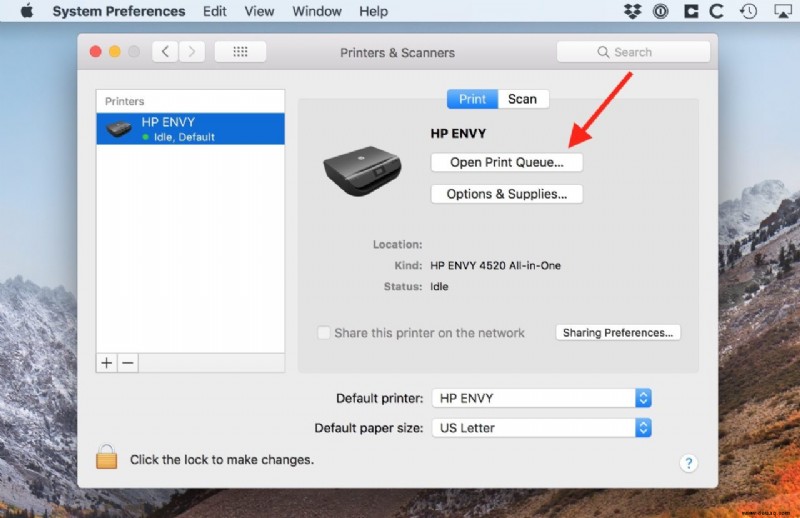The height and width of the screenshot is (518, 800).
Task: Click the large HP ENVY printer image
Action: [362, 170]
